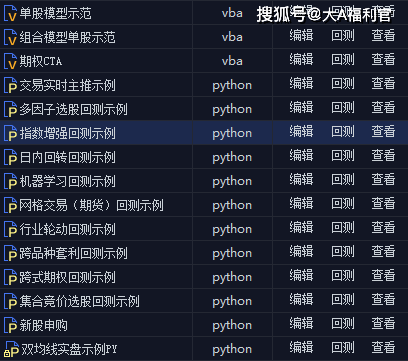Select the 指数增强回测示例 strategy name
Screen dimensions: 408x361
(x=67, y=133)
